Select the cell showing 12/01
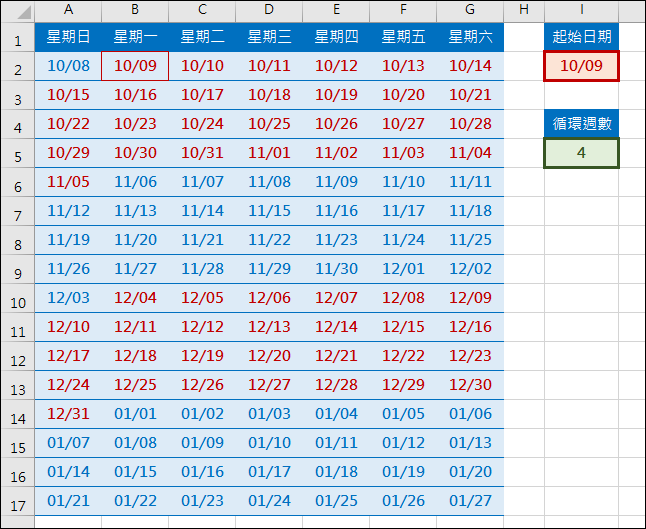 pyautogui.click(x=403, y=269)
